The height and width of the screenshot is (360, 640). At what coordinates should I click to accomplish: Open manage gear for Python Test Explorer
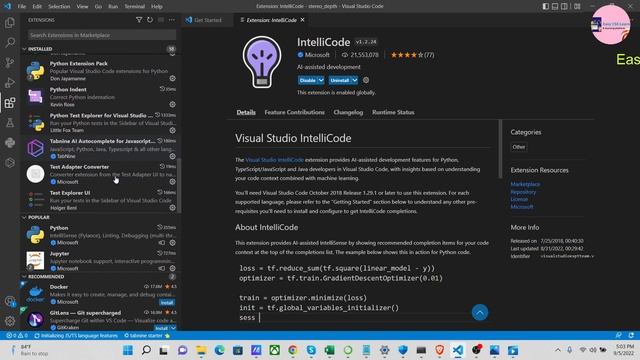[x=173, y=130]
